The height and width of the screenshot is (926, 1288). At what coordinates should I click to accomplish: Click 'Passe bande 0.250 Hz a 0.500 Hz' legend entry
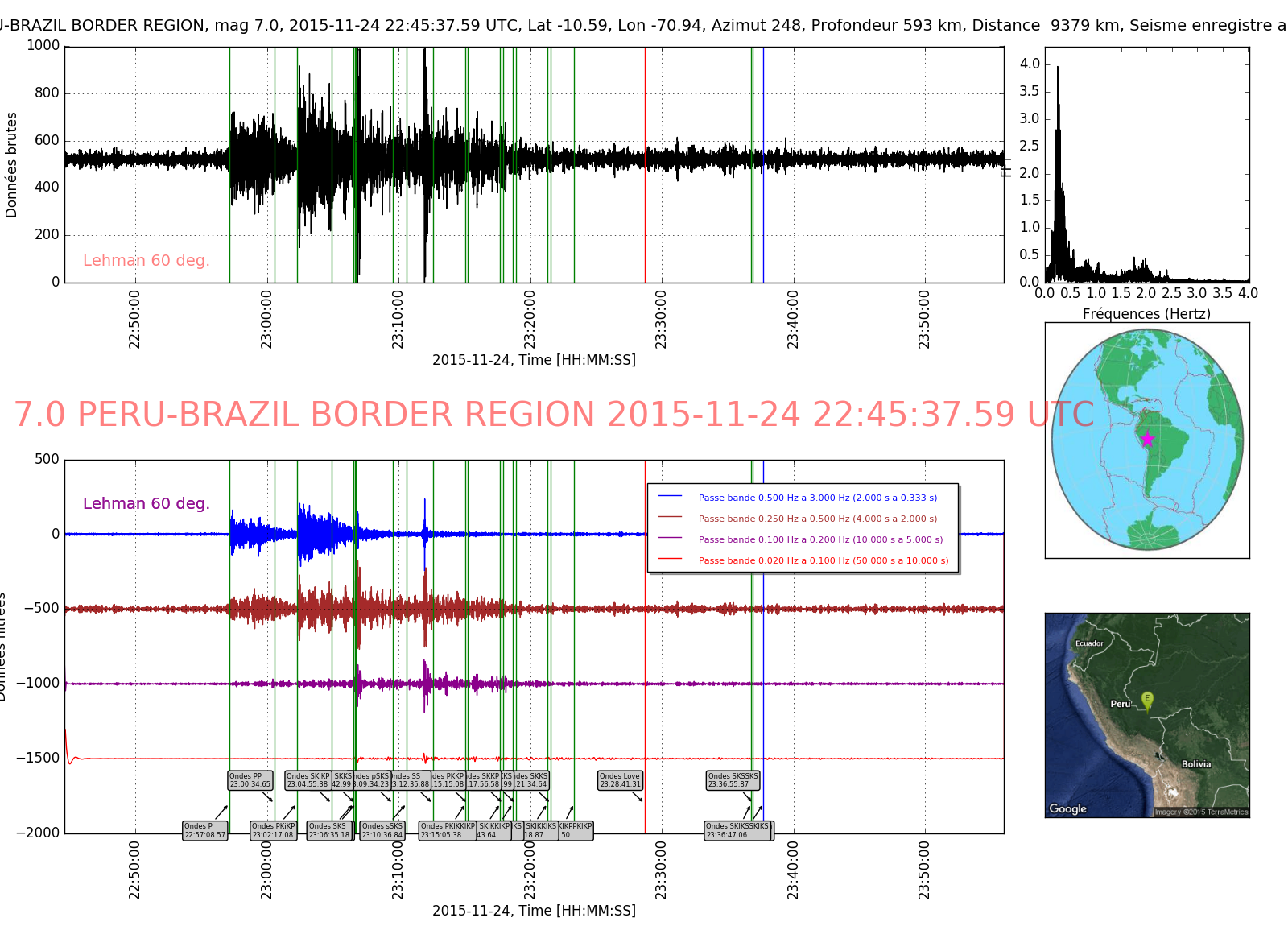[x=817, y=519]
